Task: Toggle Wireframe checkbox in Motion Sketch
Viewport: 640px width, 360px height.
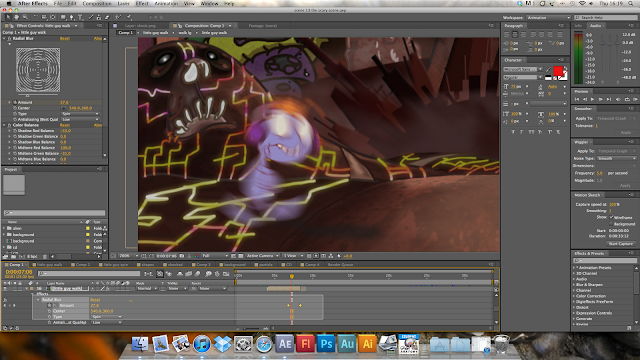Action: (x=611, y=217)
